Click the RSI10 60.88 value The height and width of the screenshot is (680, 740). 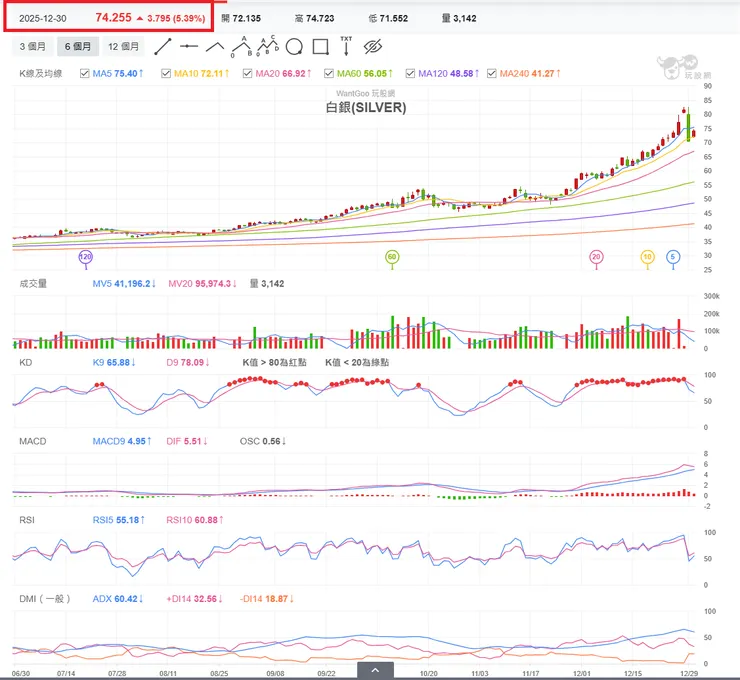(x=195, y=520)
